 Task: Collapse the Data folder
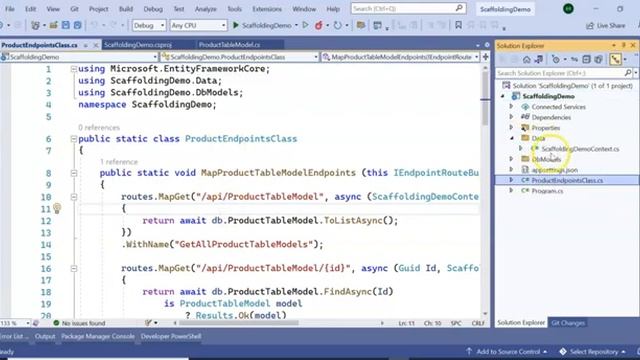pos(511,138)
